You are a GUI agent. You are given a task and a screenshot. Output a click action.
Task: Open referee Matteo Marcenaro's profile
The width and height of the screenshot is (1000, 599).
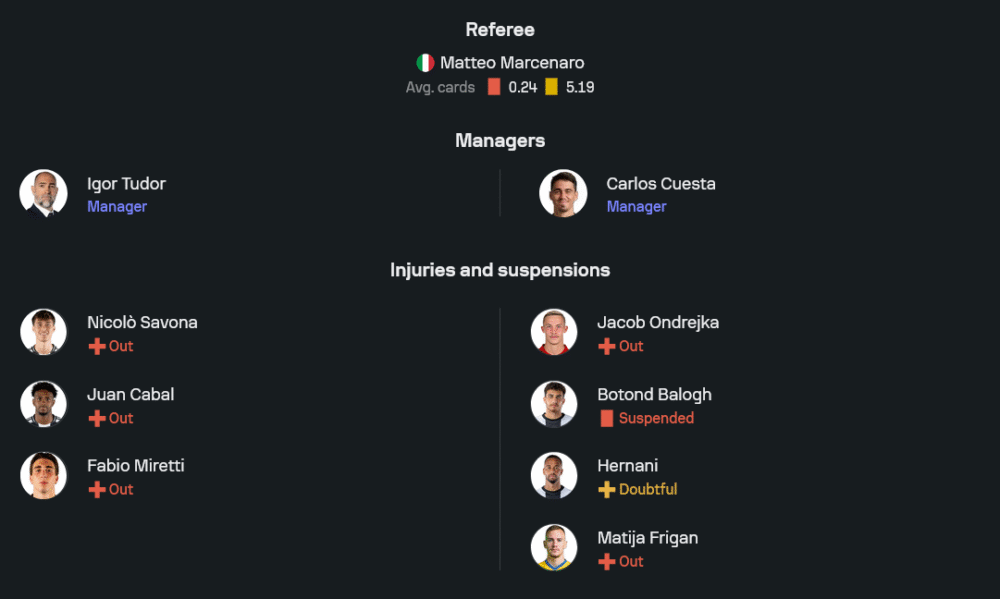pos(512,63)
